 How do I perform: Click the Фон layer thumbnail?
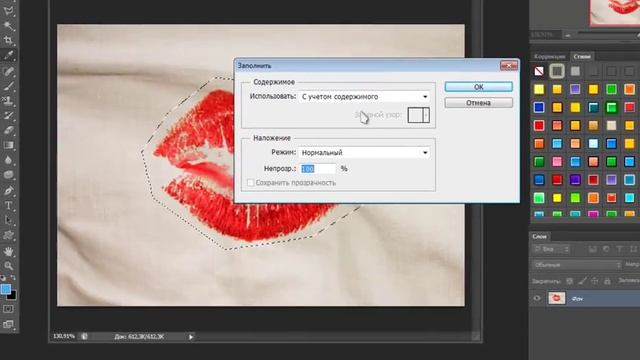tap(557, 298)
